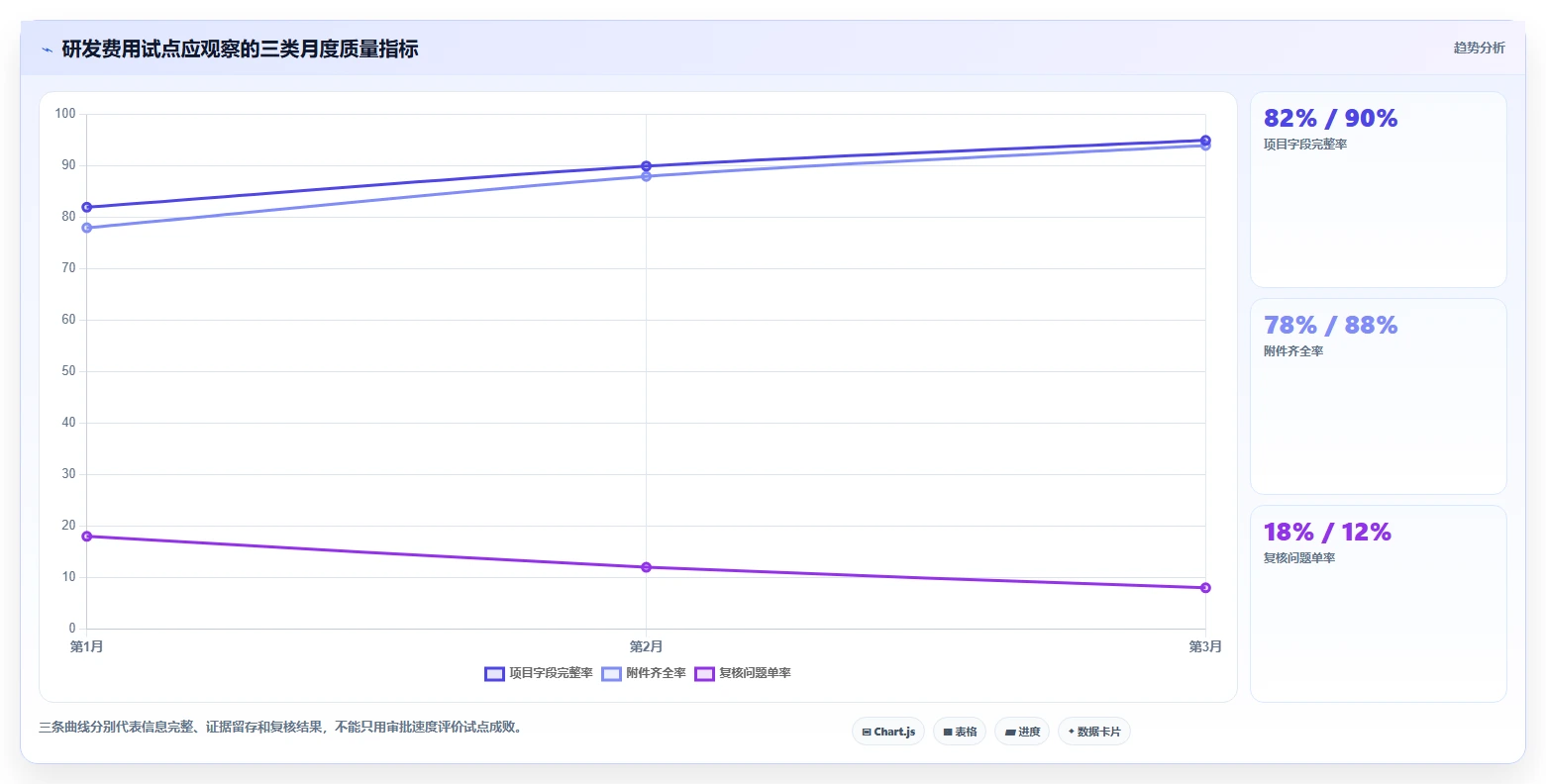The width and height of the screenshot is (1546, 784).
Task: Click 项目字段完整率 data point at 第3月
Action: click(1205, 141)
